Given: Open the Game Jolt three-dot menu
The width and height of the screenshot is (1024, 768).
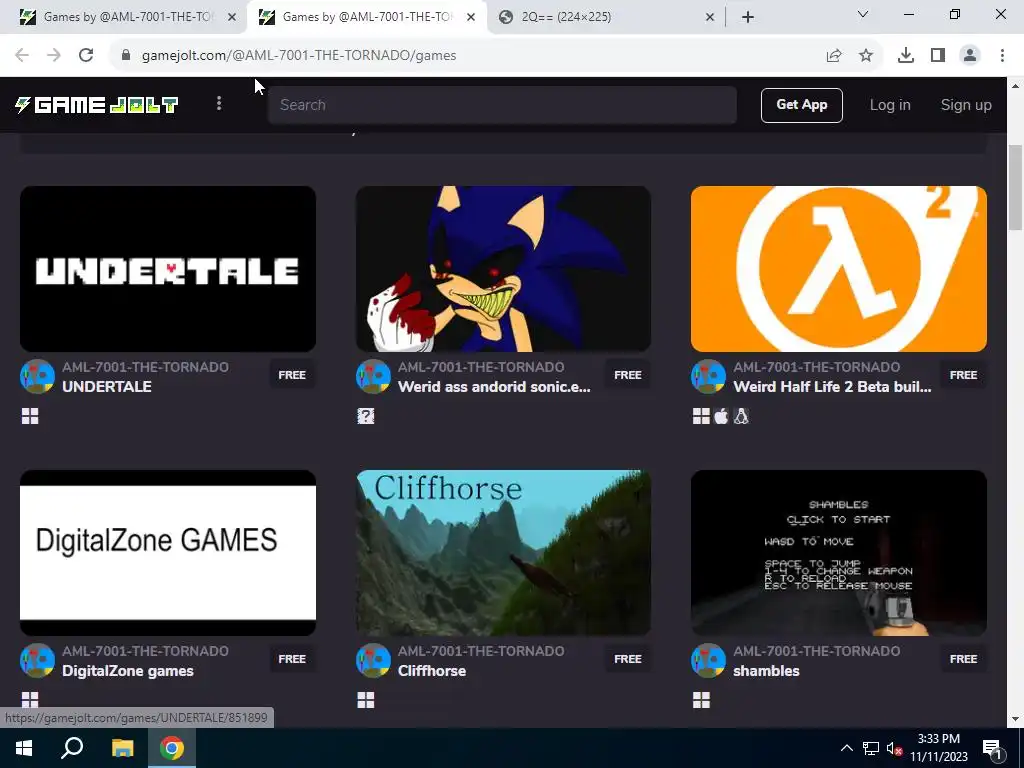Looking at the screenshot, I should [219, 104].
